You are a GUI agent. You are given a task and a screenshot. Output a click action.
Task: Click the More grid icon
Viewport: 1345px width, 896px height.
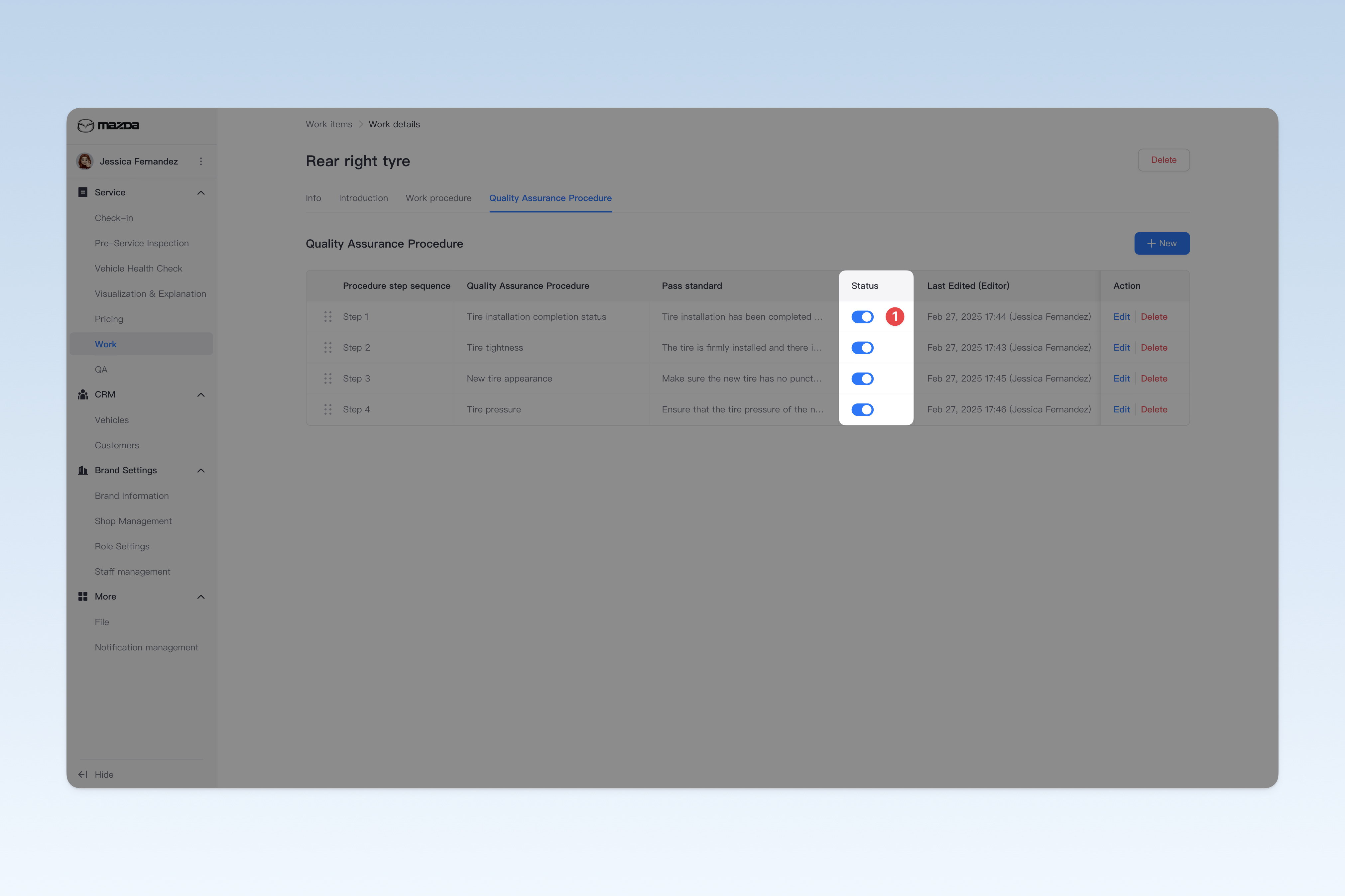pyautogui.click(x=83, y=597)
